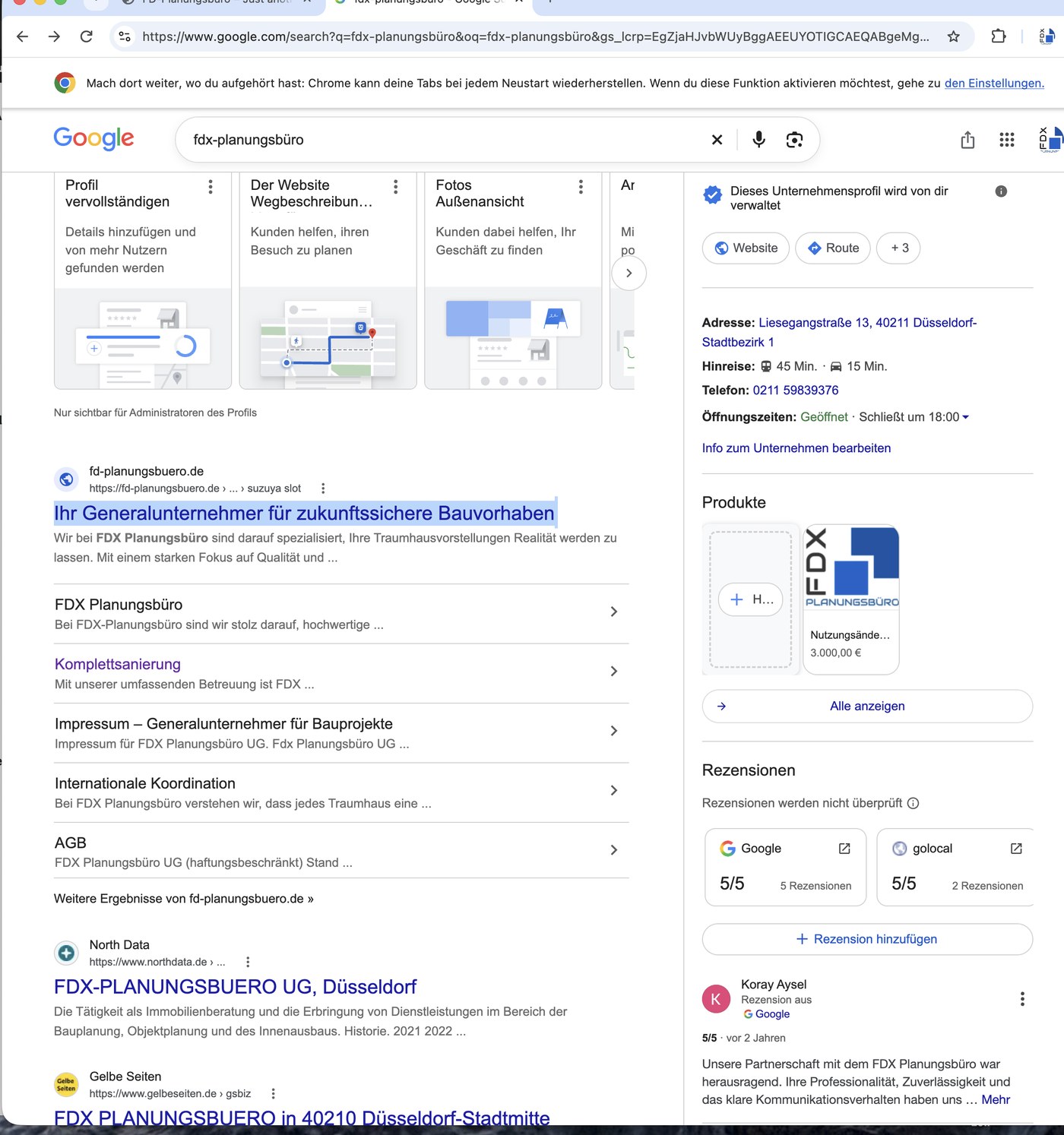Open more options for fd-planungsbuero.de result
1064x1135 pixels.
(x=323, y=488)
